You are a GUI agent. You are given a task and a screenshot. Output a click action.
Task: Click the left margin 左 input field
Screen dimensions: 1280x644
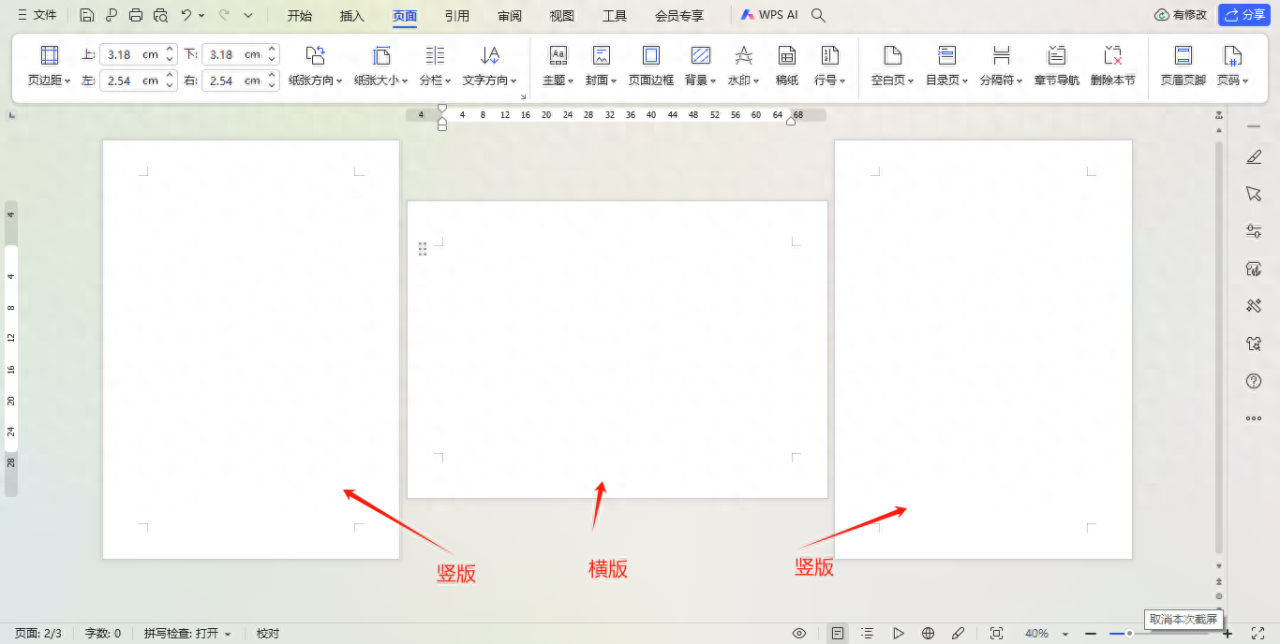pos(139,80)
